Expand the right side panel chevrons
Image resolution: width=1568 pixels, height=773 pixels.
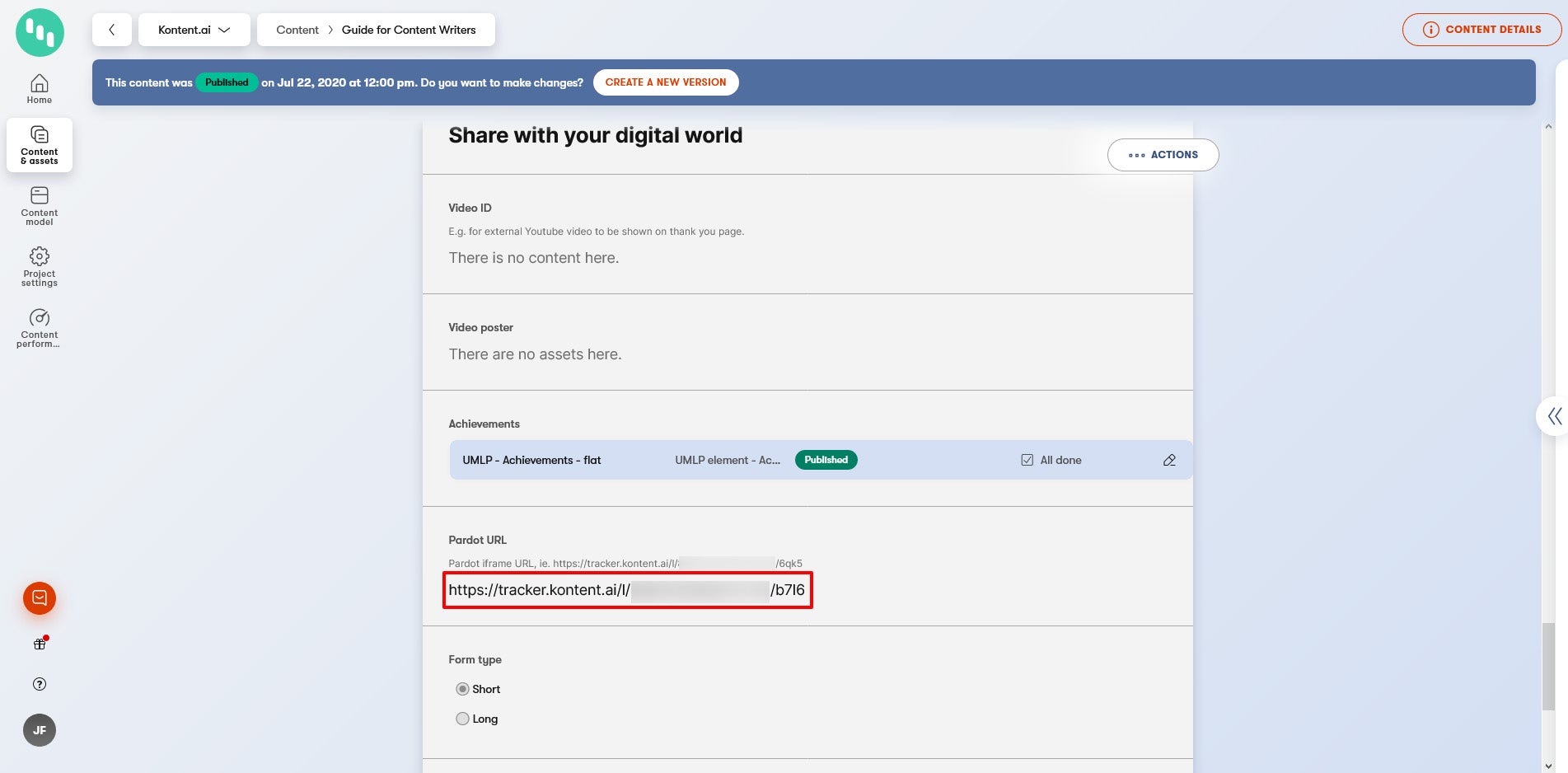coord(1554,416)
